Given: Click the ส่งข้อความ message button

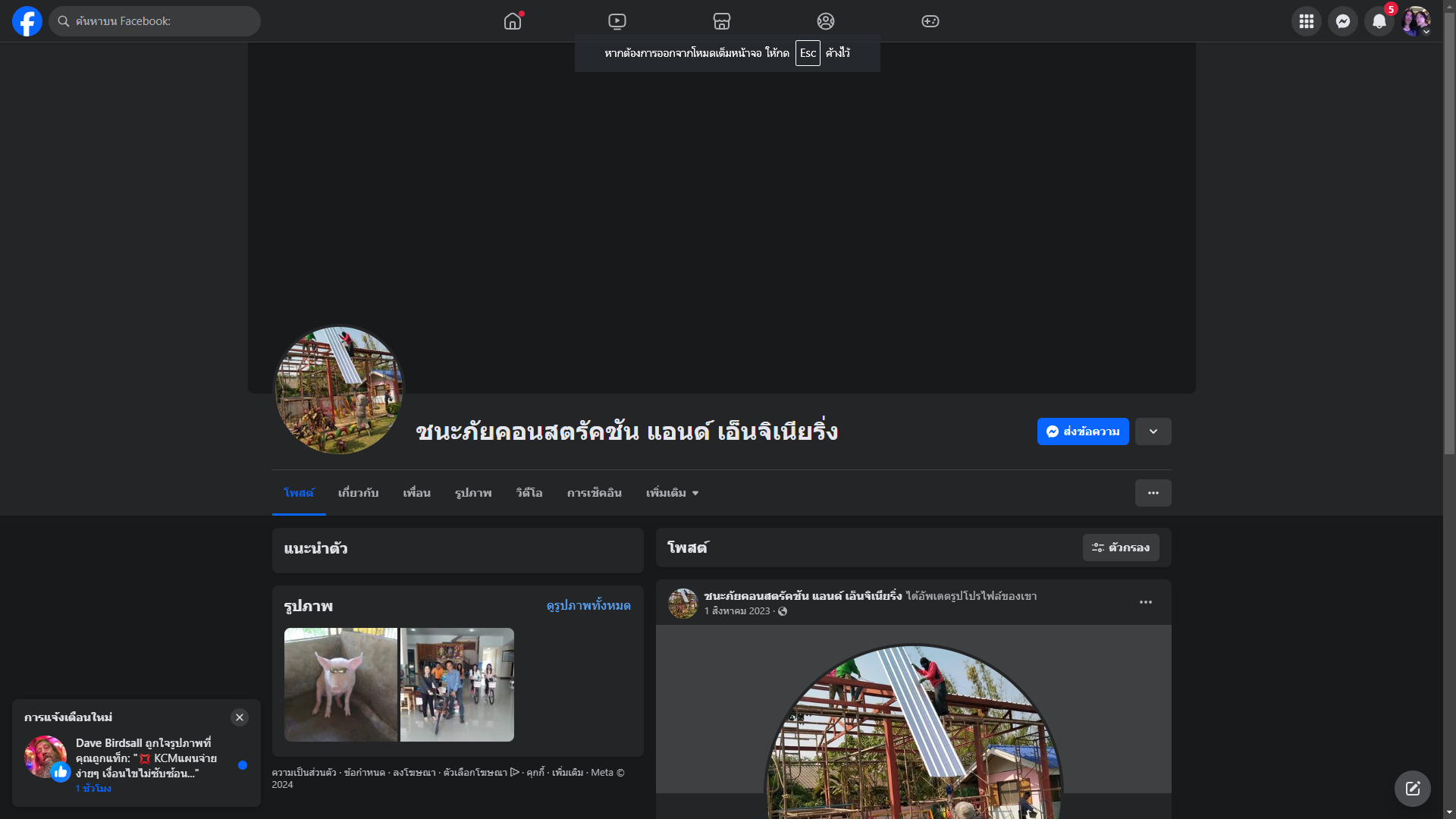Looking at the screenshot, I should [1083, 431].
